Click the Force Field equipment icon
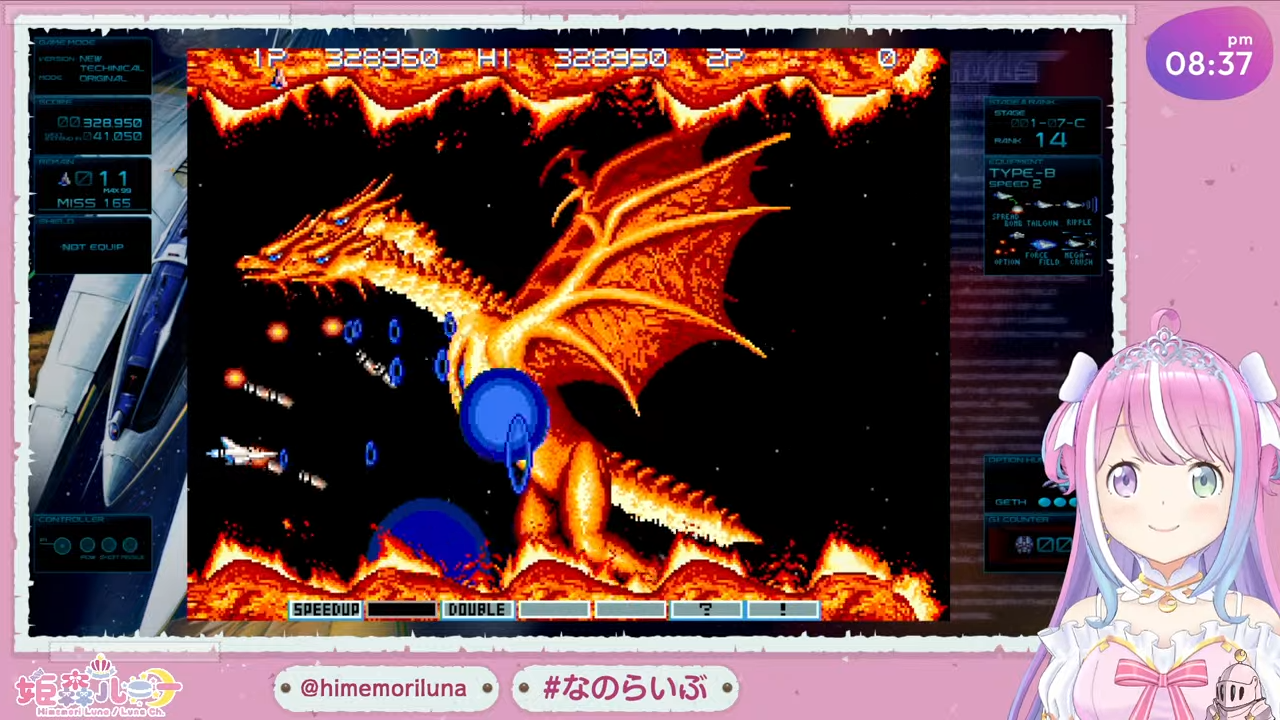 pyautogui.click(x=1043, y=244)
